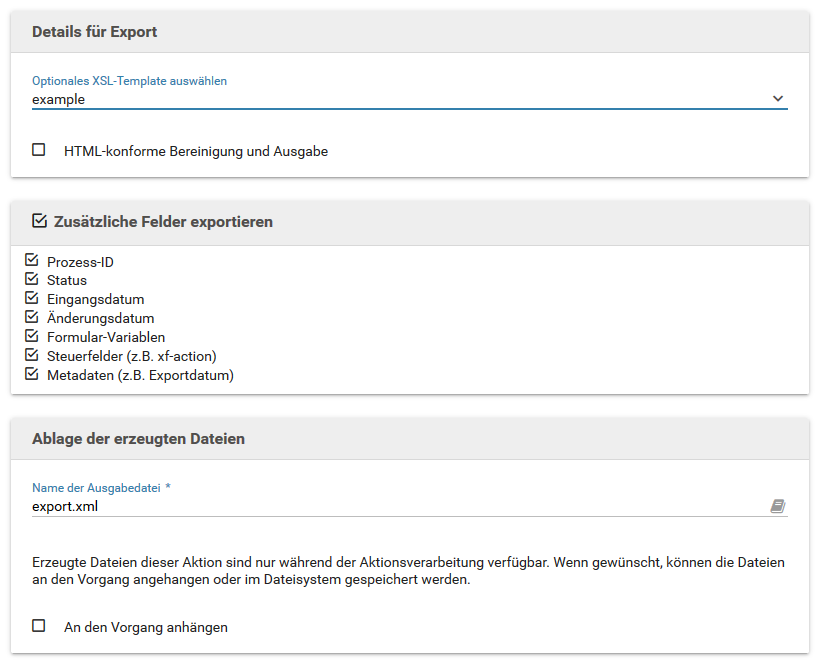Uncheck the Prozess-ID checkbox
The image size is (820, 664).
(31, 260)
